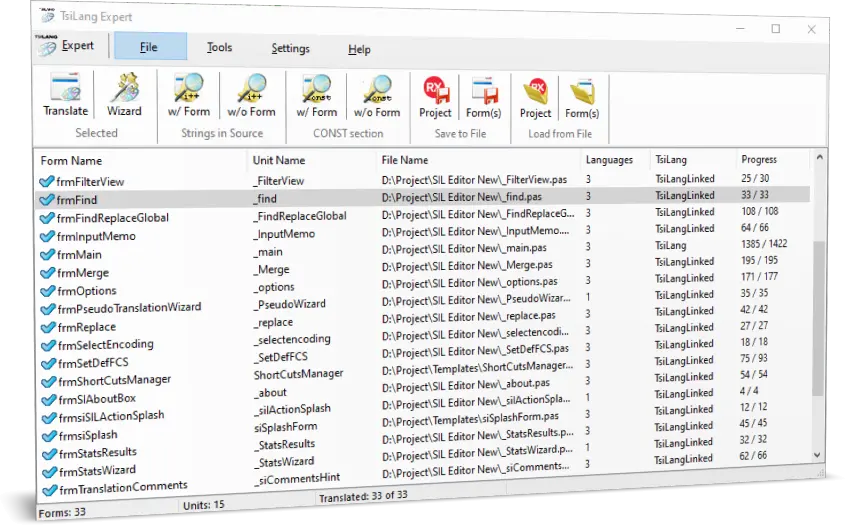
Task: Click progress value 75 / 93
Action: click(753, 358)
